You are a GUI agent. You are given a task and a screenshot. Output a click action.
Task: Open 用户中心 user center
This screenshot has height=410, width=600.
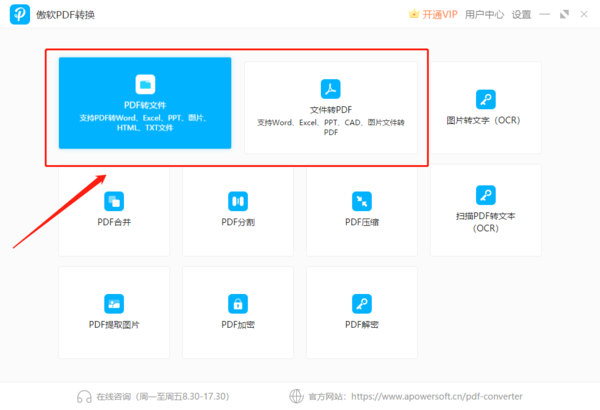485,15
